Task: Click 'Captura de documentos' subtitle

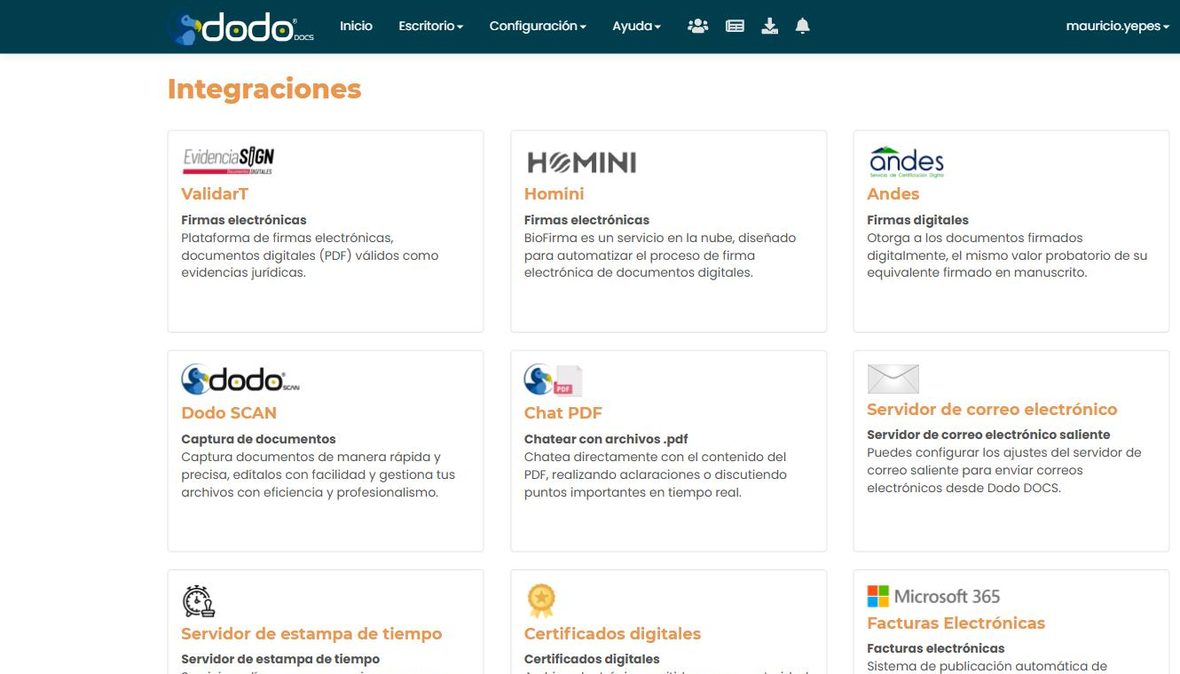Action: tap(258, 439)
